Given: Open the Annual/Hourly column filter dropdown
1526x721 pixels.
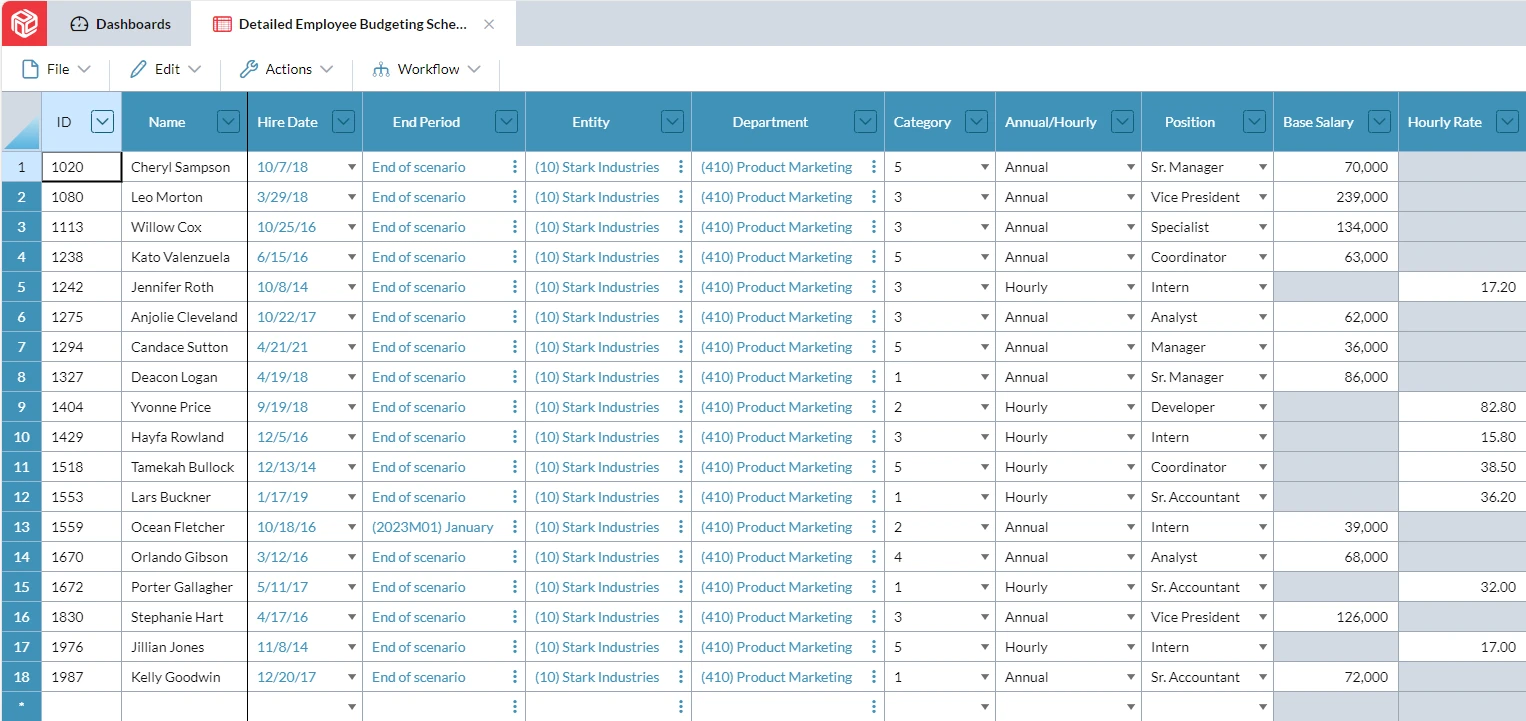Looking at the screenshot, I should pos(1123,122).
